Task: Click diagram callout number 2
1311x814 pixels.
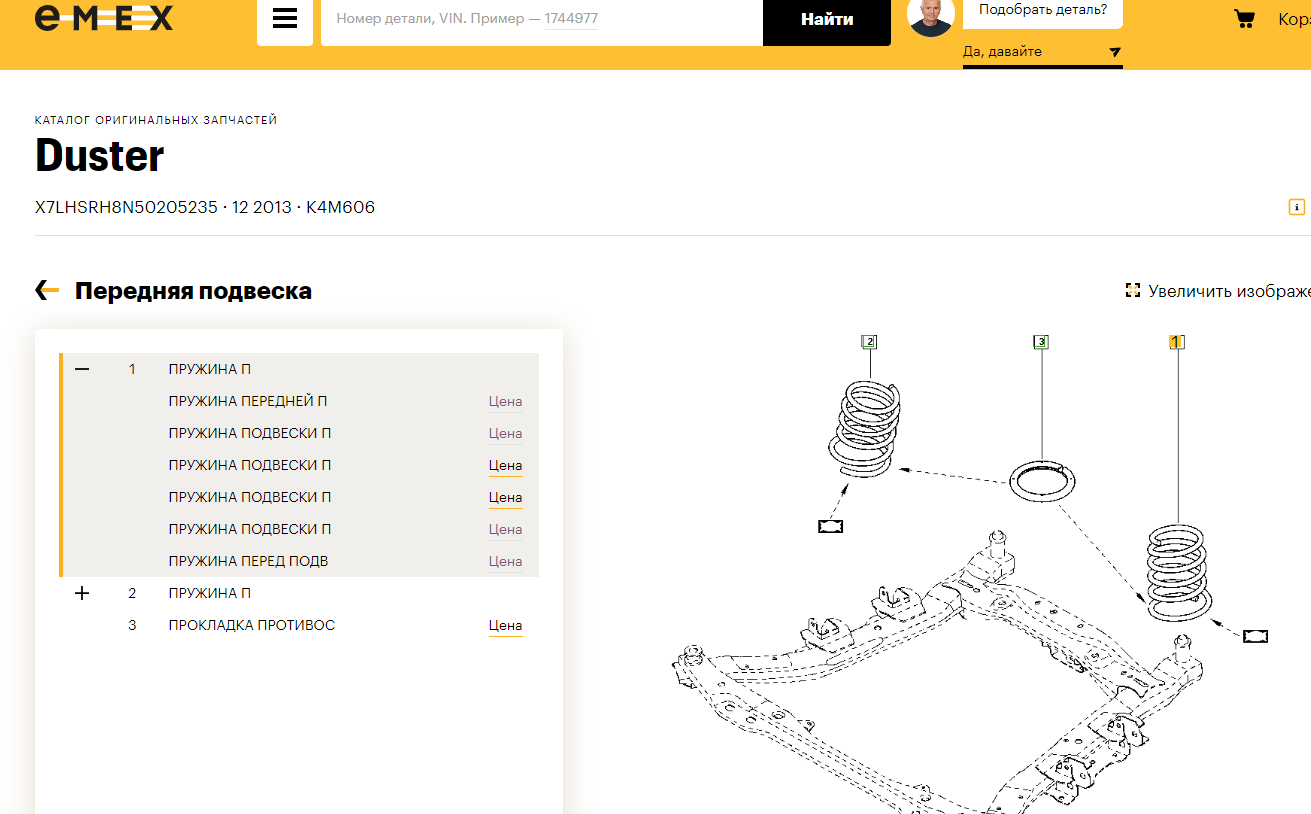Action: point(870,342)
